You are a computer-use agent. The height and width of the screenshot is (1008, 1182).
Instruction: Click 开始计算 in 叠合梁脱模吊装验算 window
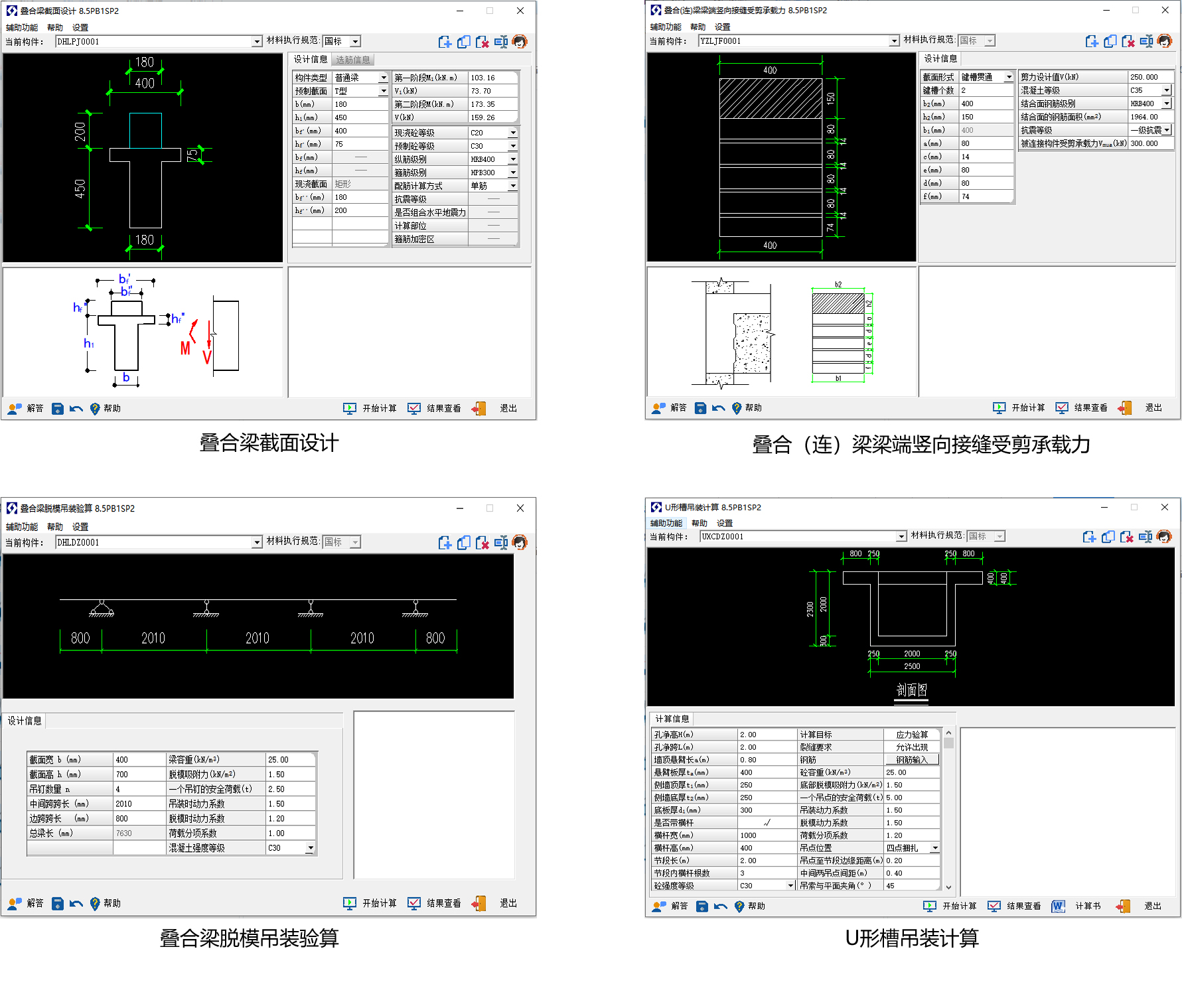(x=370, y=904)
